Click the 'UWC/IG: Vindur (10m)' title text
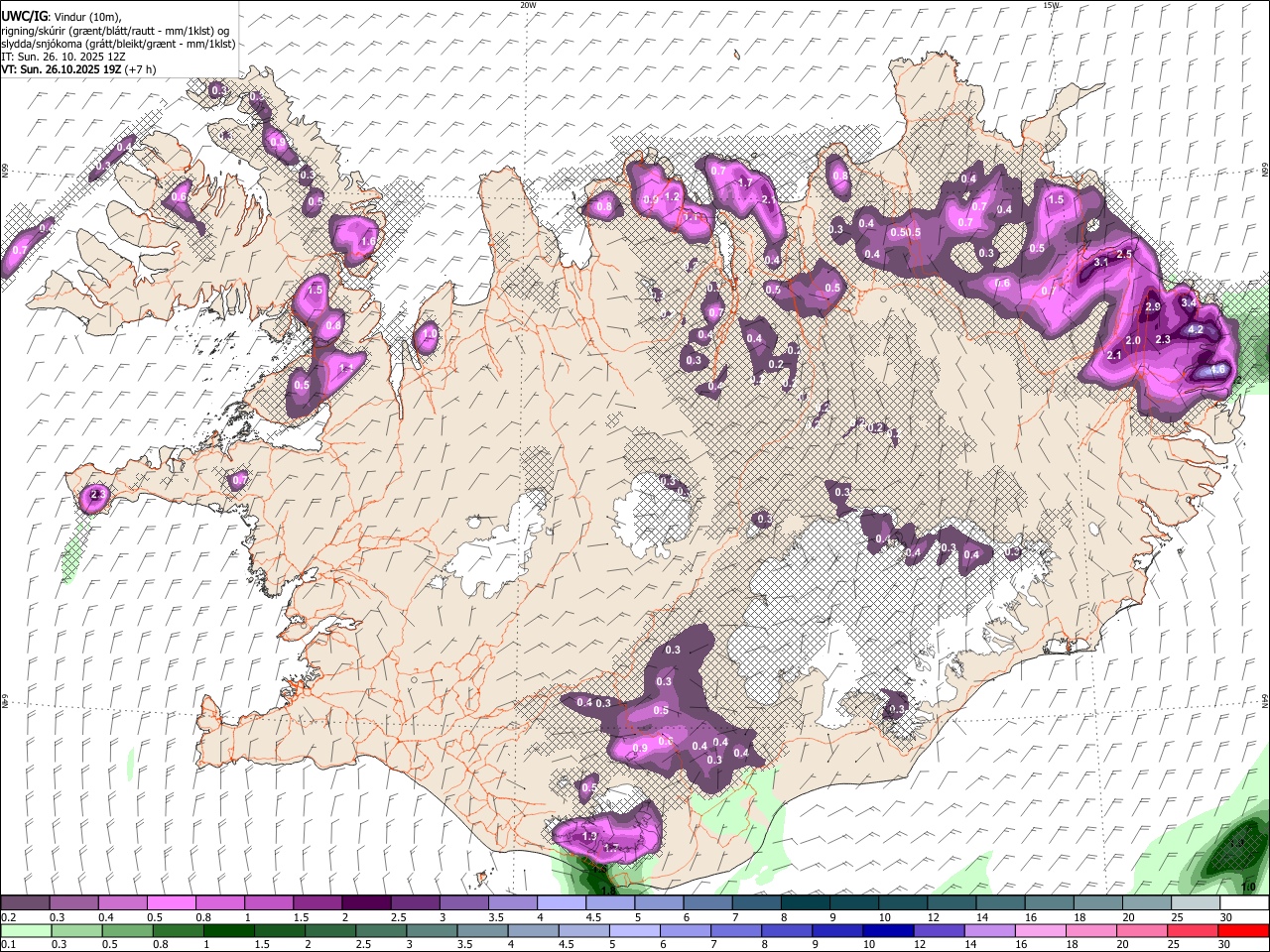This screenshot has width=1270, height=952. pos(62,16)
